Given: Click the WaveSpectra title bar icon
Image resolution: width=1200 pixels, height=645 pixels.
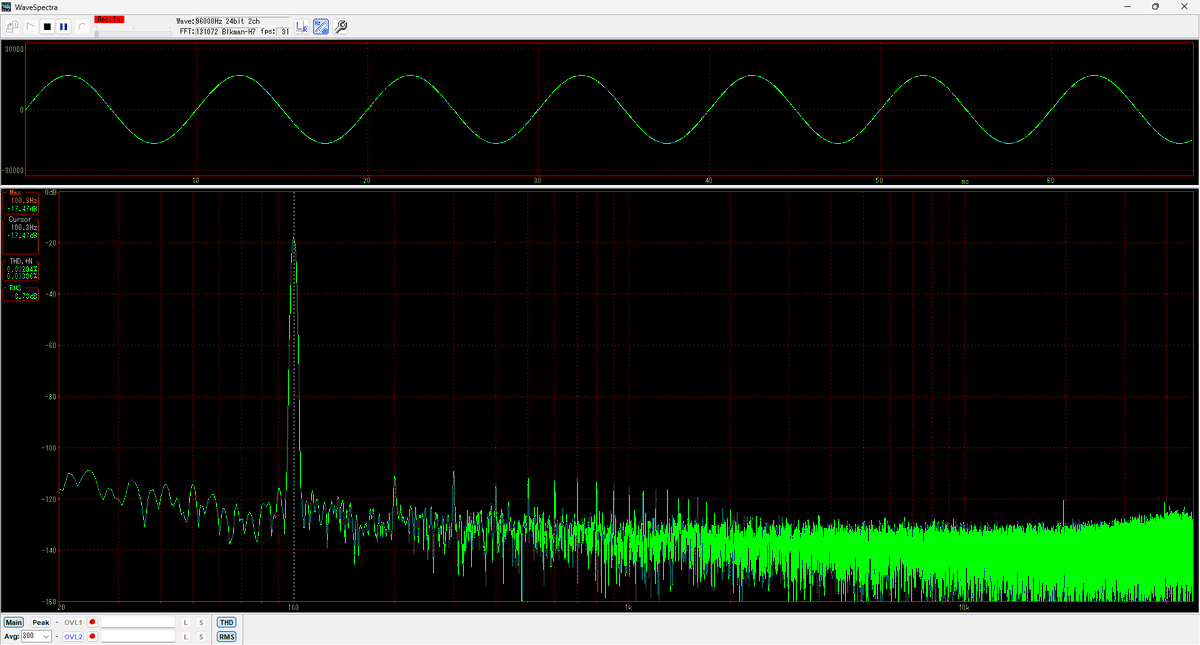Looking at the screenshot, I should 7,6.
